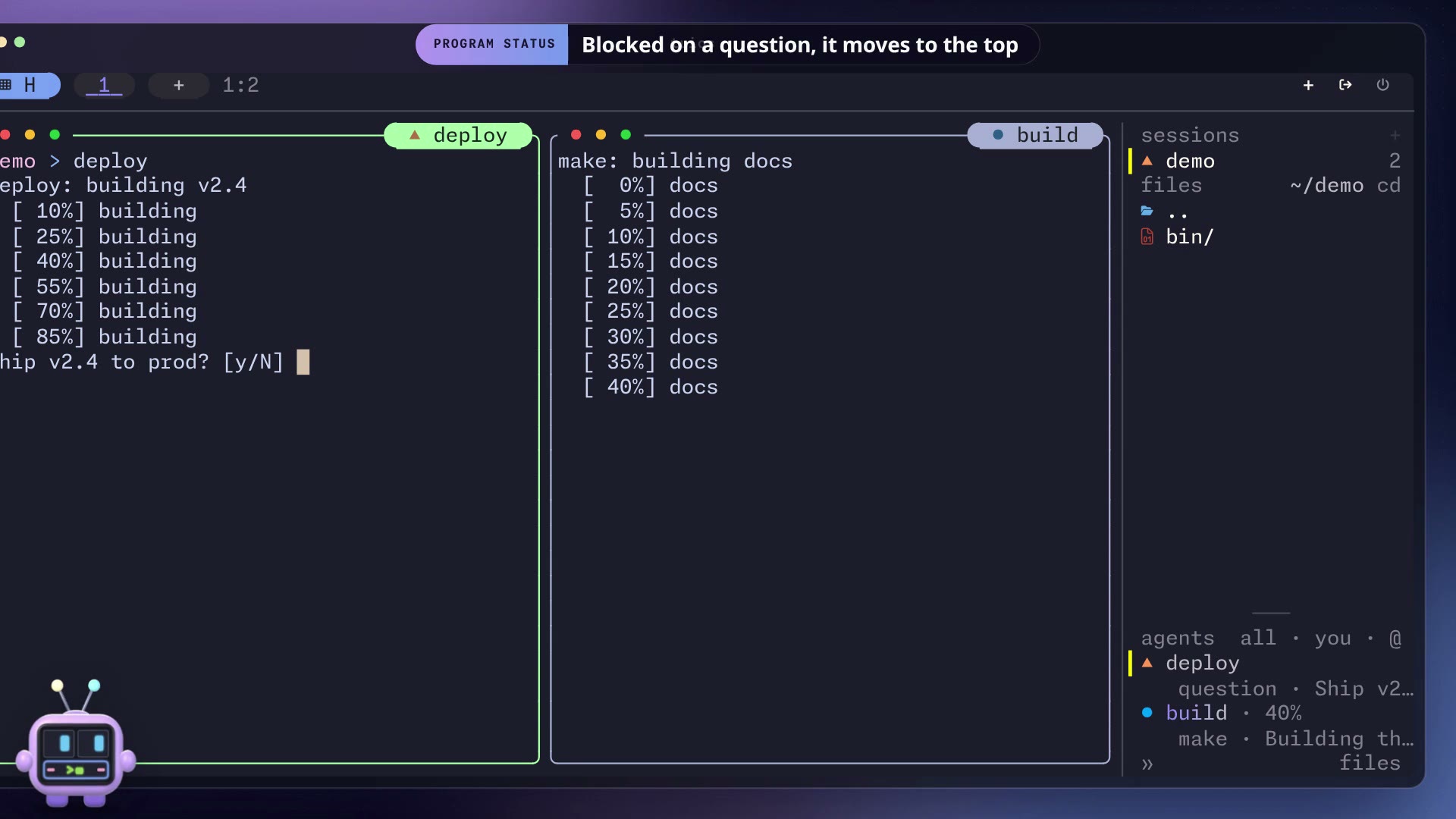The height and width of the screenshot is (819, 1456).
Task: Click the power icon in top bar
Action: (x=1382, y=85)
